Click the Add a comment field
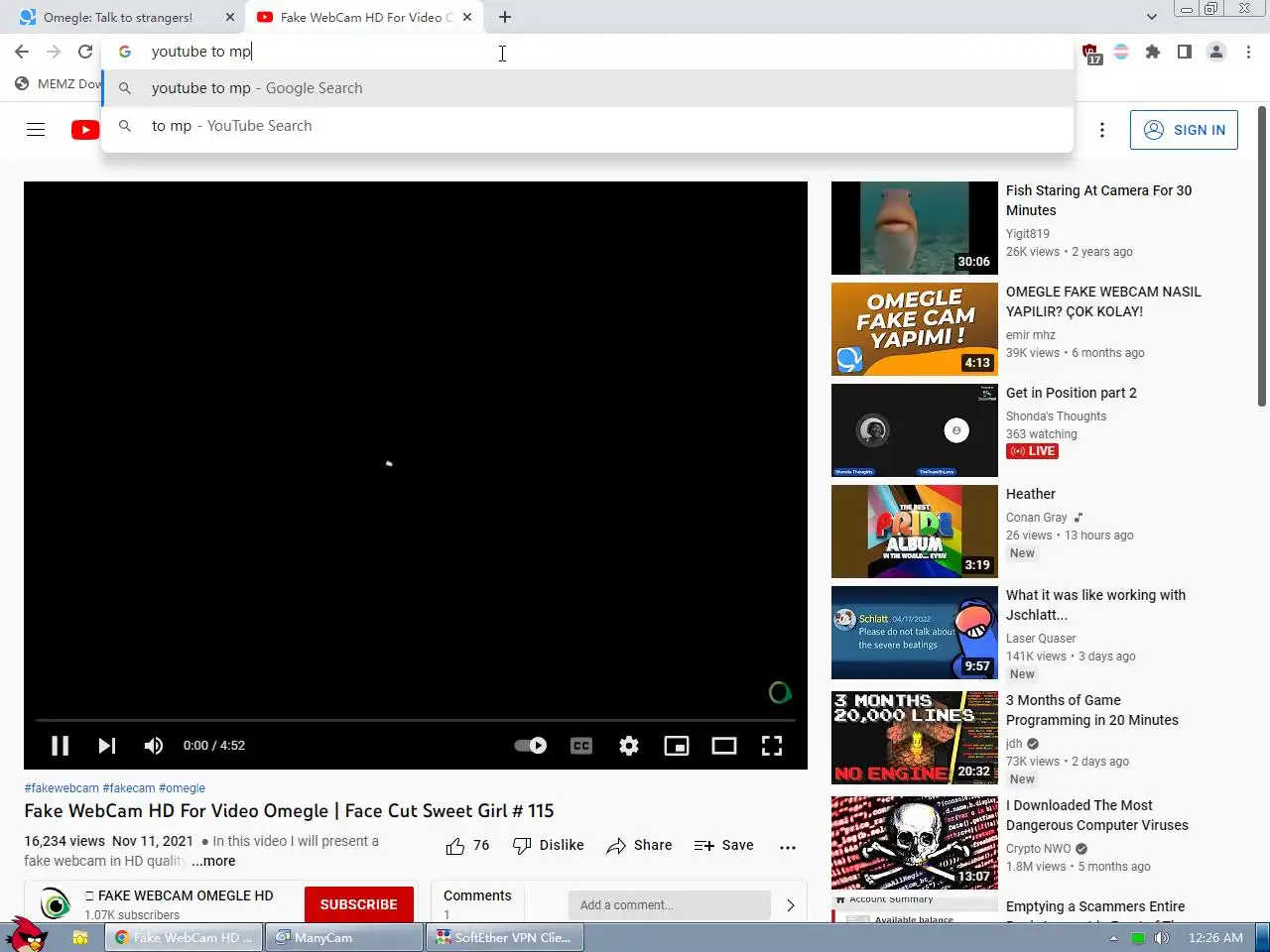Image resolution: width=1270 pixels, height=952 pixels. pos(670,905)
